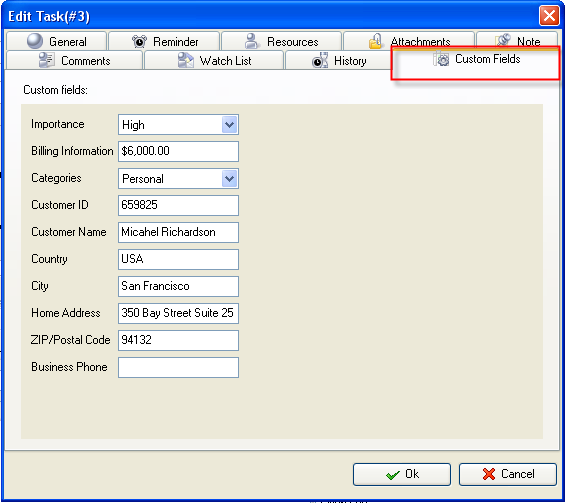The image size is (565, 503).
Task: Click the Categories label
Action: (56, 178)
